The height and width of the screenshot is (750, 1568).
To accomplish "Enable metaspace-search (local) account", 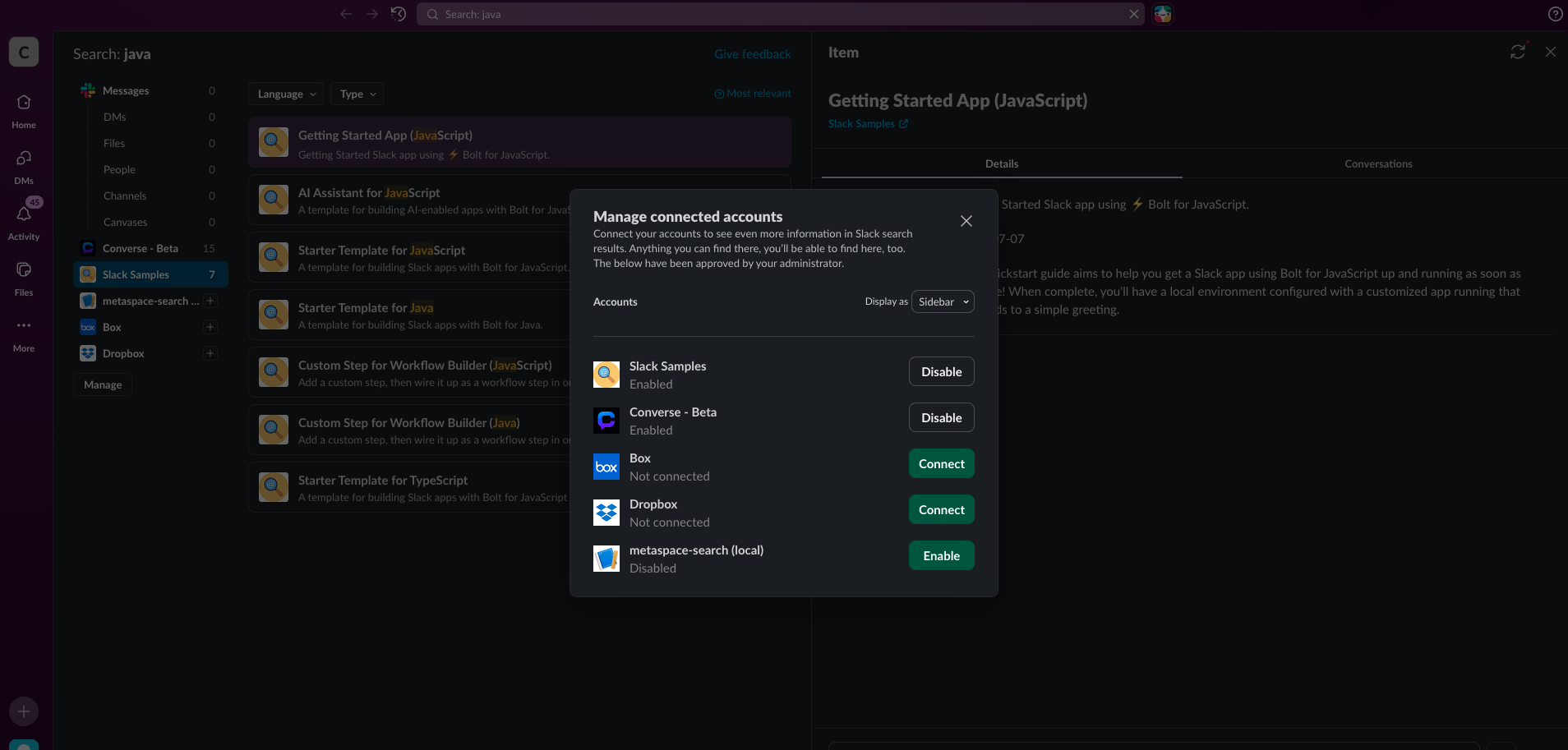I will (x=941, y=555).
